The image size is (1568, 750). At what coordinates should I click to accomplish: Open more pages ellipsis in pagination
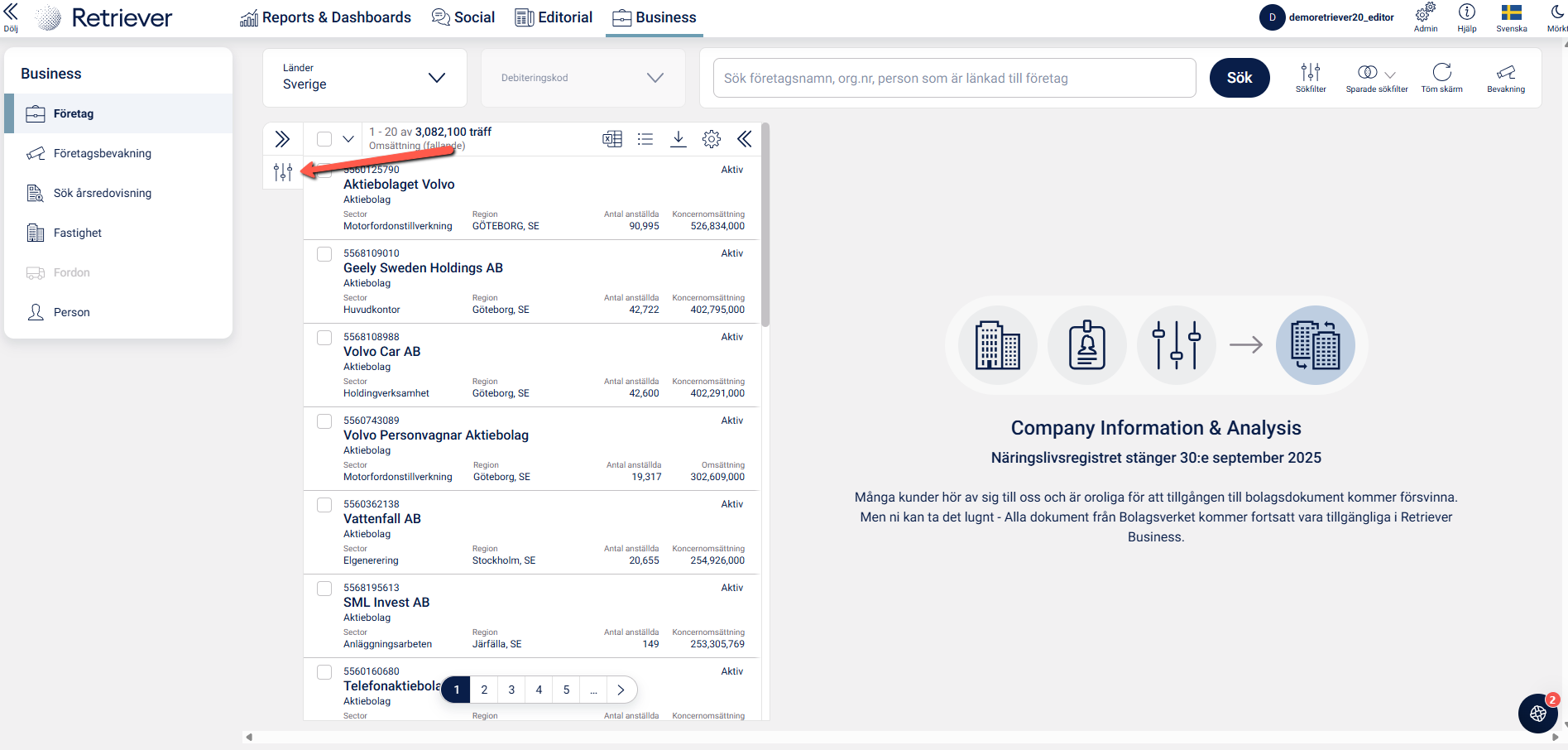(x=593, y=690)
